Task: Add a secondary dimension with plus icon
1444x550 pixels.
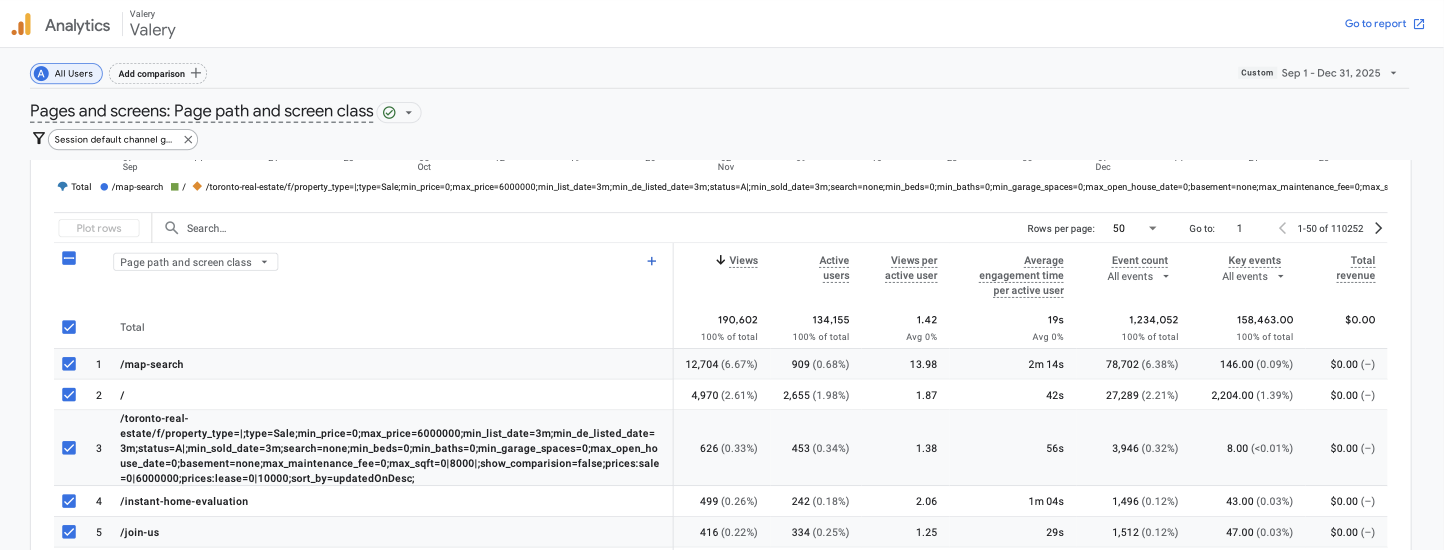Action: pos(652,261)
